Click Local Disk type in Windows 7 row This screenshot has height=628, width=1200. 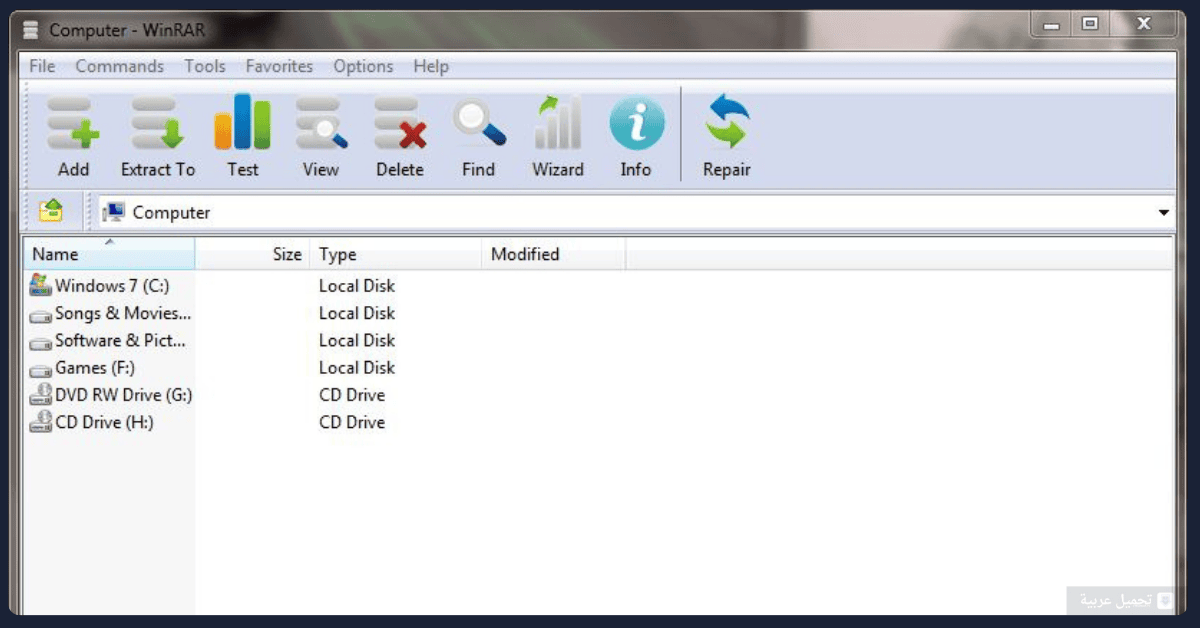[x=357, y=286]
